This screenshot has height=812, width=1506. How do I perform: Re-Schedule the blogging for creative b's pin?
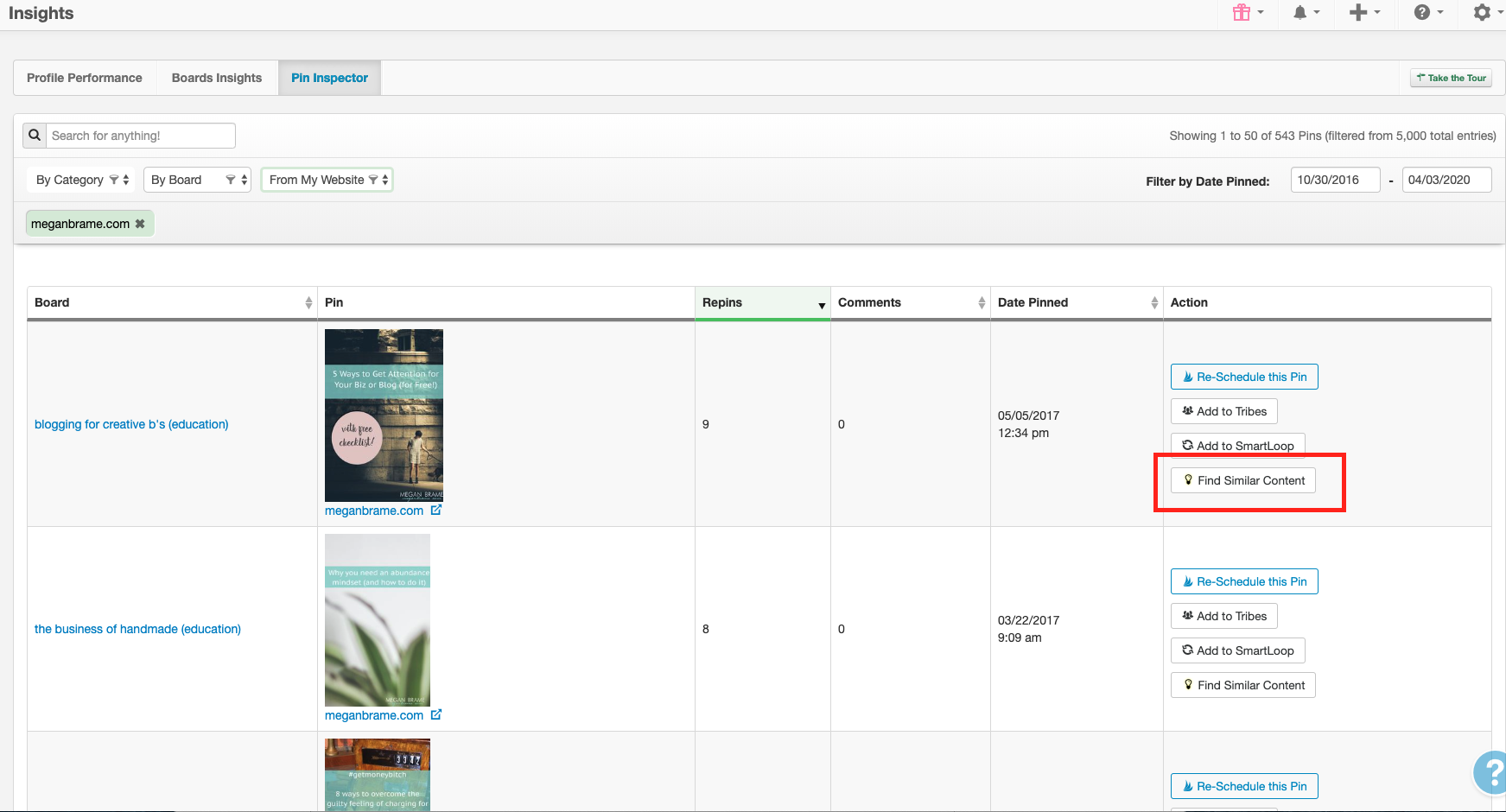coord(1244,377)
